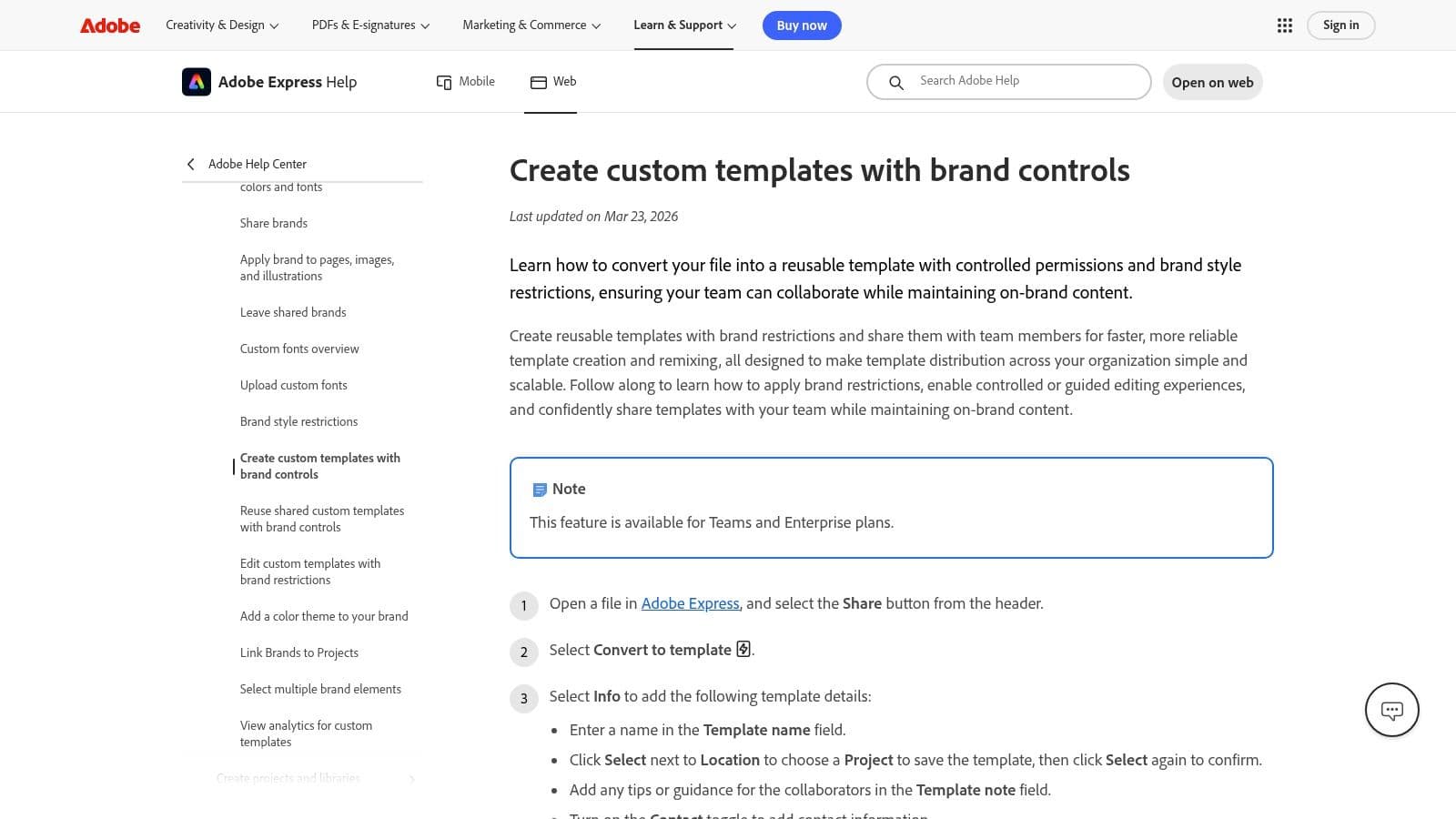This screenshot has width=1456, height=819.
Task: Expand the PDFs & E-signatures menu
Action: (x=370, y=25)
